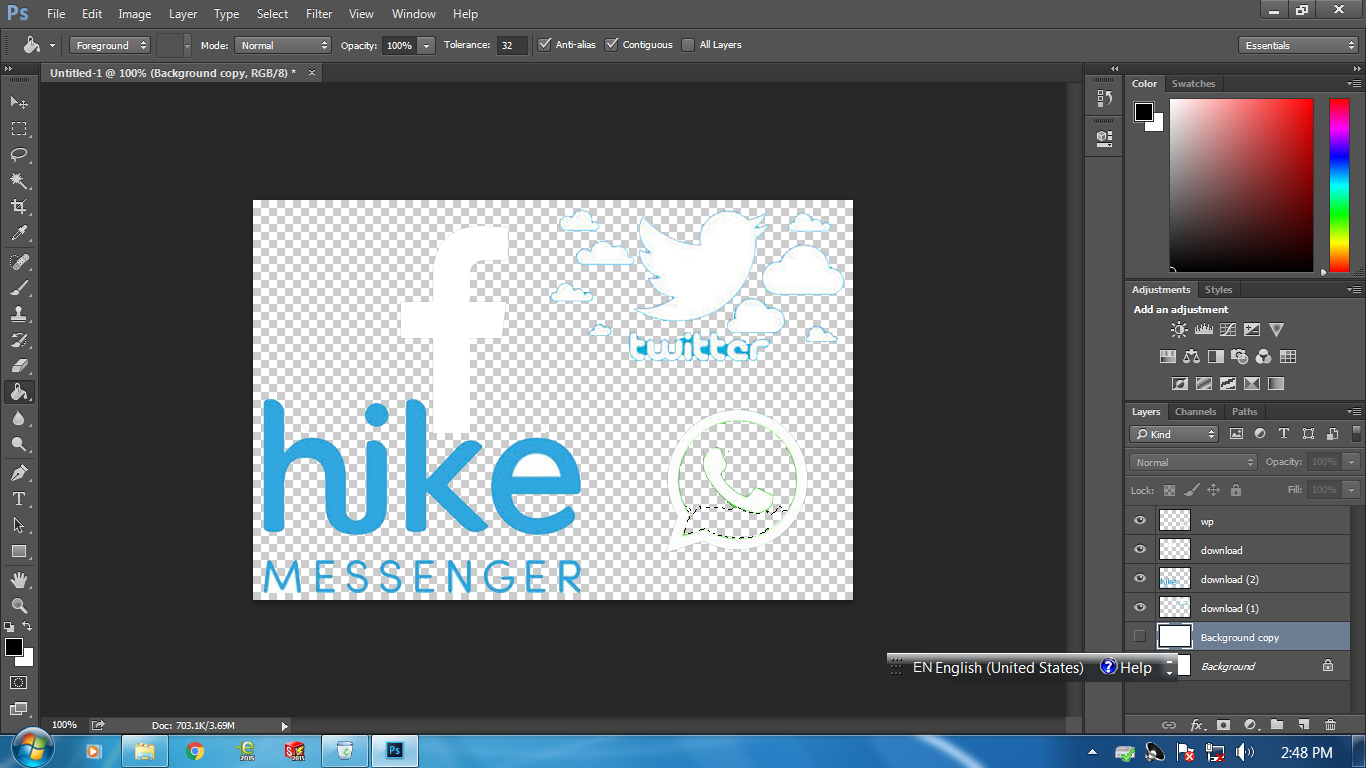Open the Layers panel flyout menu
Screen dimensions: 1366x768
pos(1354,411)
